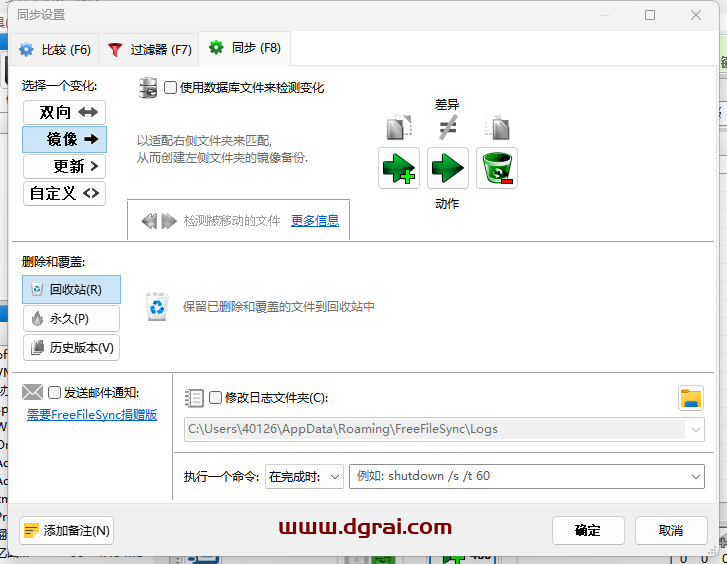The image size is (727, 564).
Task: Select the 同步 (F8) tab
Action: [x=244, y=48]
